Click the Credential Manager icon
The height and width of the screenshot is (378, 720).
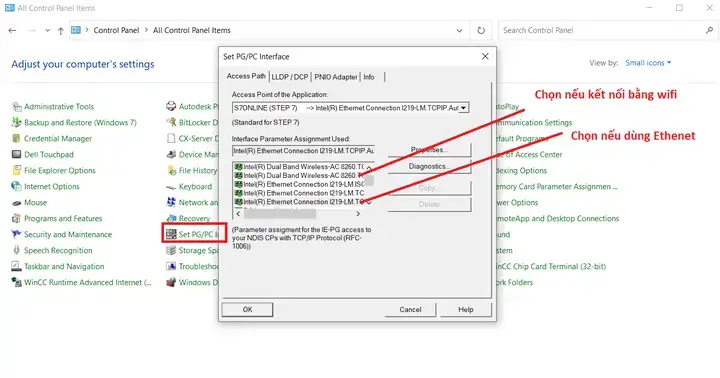tap(17, 138)
